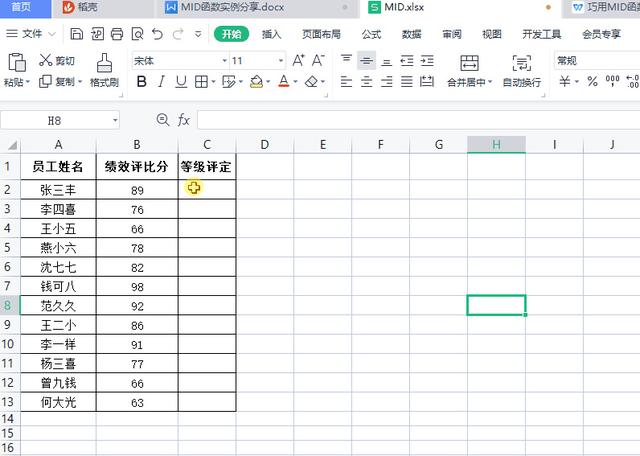Toggle Align Left
The height and width of the screenshot is (456, 640).
pos(346,82)
